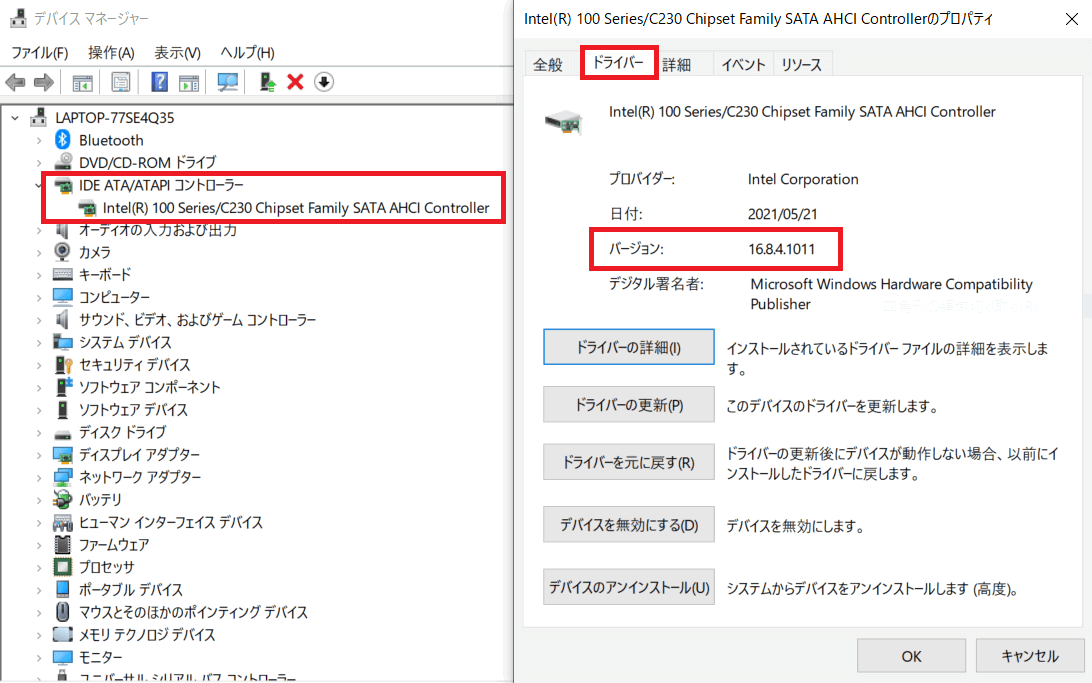Expand the ソフトウェア デバイス node
The height and width of the screenshot is (683, 1092).
pyautogui.click(x=38, y=409)
